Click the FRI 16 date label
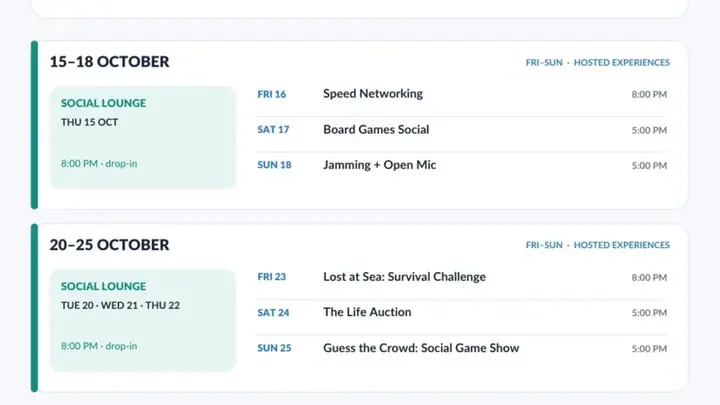 [271, 94]
